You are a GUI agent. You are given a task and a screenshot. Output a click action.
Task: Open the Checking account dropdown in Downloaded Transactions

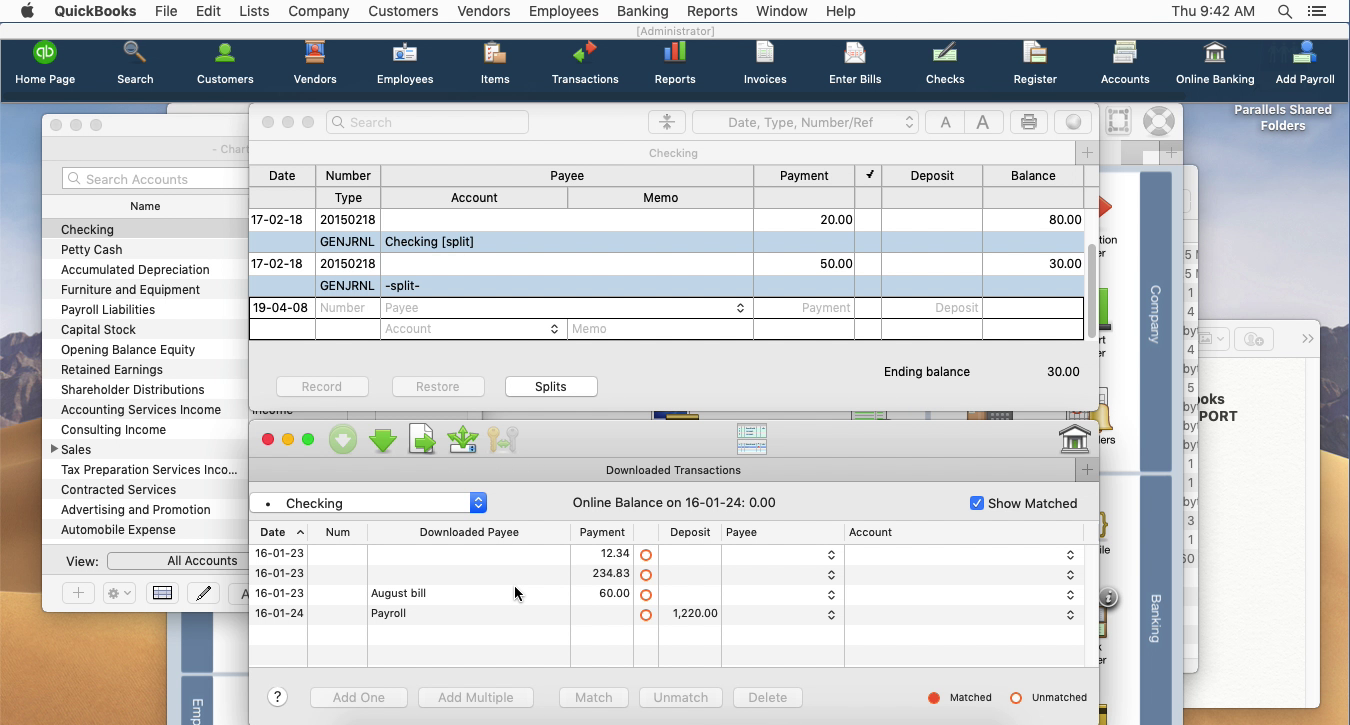368,503
